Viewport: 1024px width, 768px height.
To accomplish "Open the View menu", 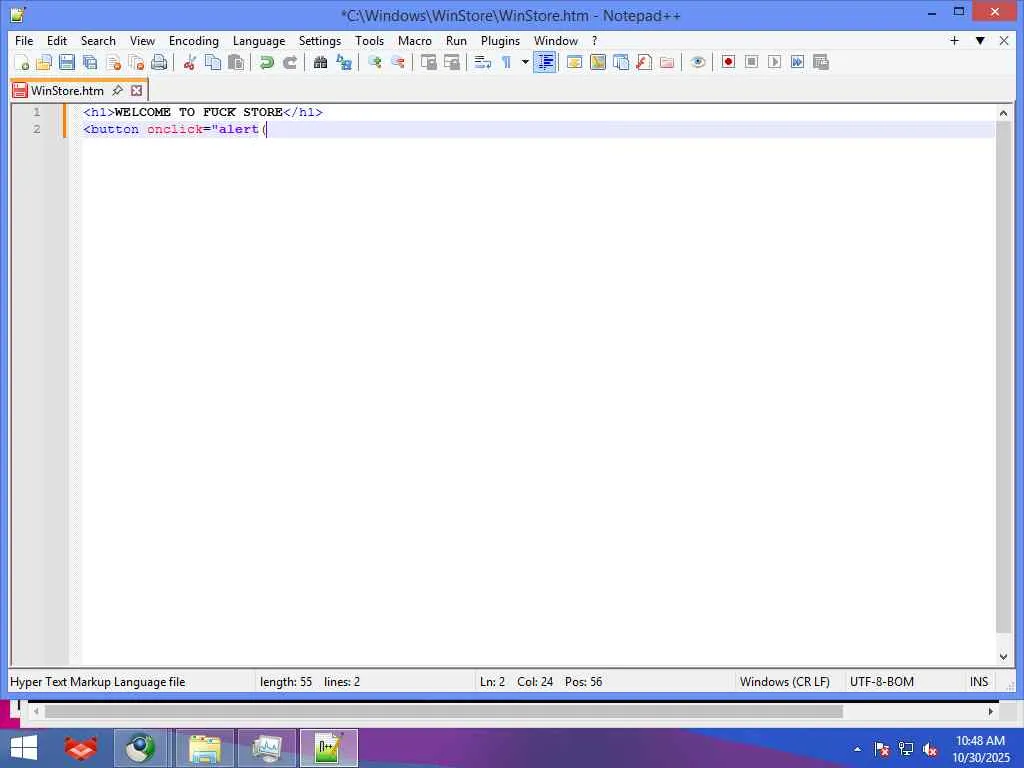I will point(142,40).
